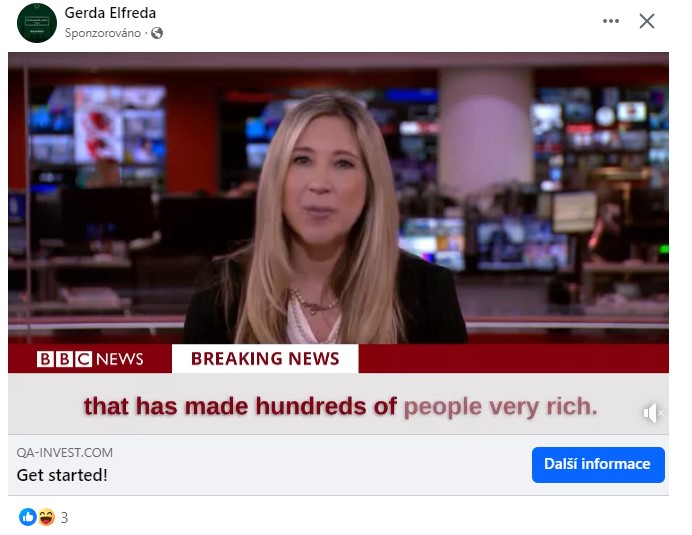The width and height of the screenshot is (692, 535).
Task: Open the reactions count showing 3
Action: [x=64, y=517]
